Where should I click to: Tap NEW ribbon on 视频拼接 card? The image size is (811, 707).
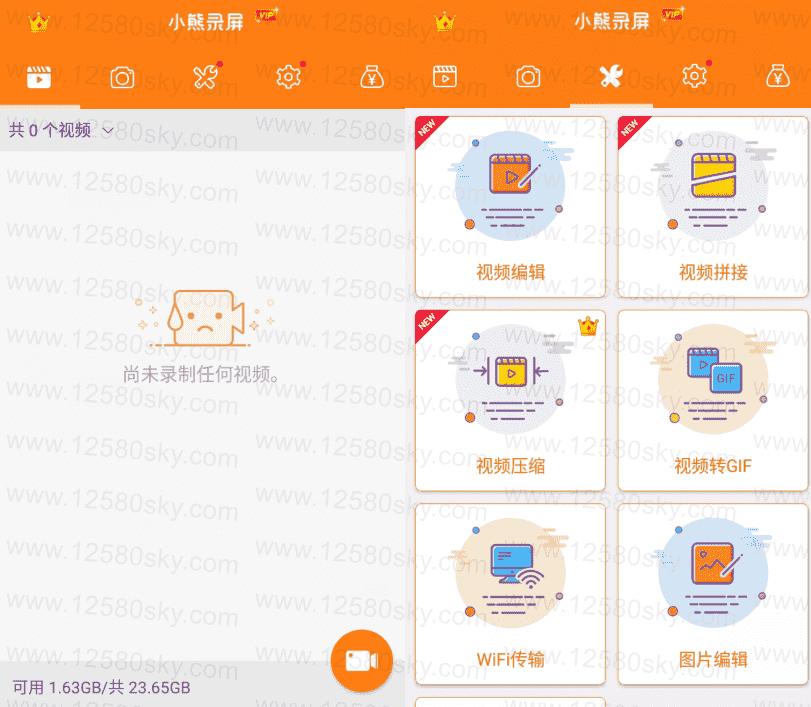pos(631,129)
